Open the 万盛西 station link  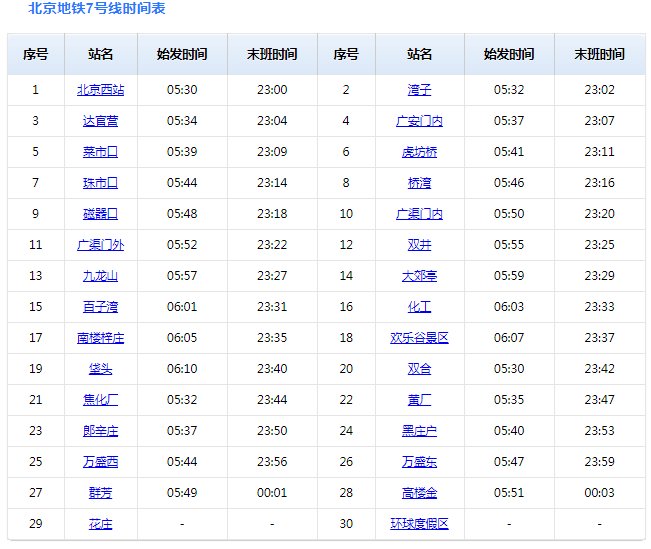point(100,462)
